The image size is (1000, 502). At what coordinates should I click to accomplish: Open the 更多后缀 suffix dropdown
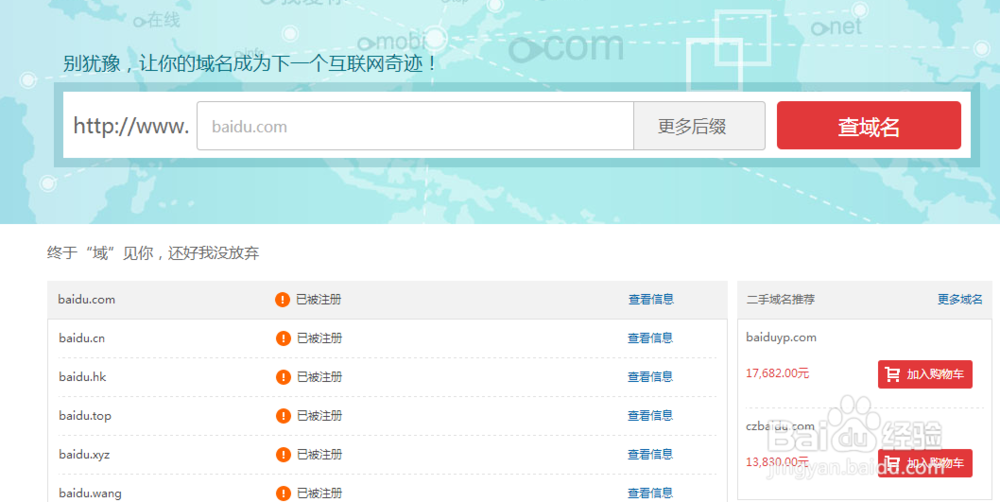pyautogui.click(x=699, y=126)
